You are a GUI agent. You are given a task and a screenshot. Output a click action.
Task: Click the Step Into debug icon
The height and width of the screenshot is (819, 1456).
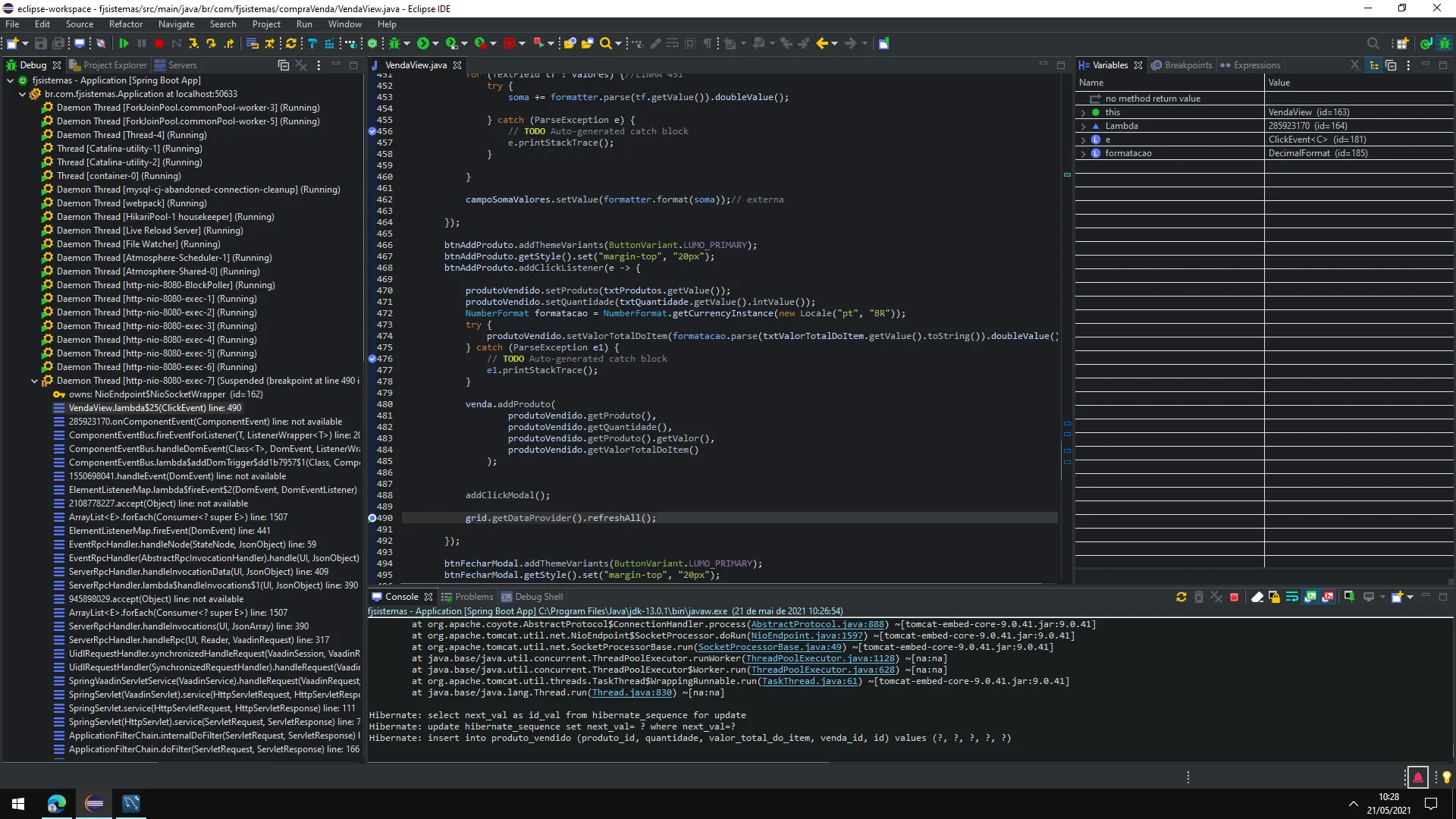coord(194,44)
